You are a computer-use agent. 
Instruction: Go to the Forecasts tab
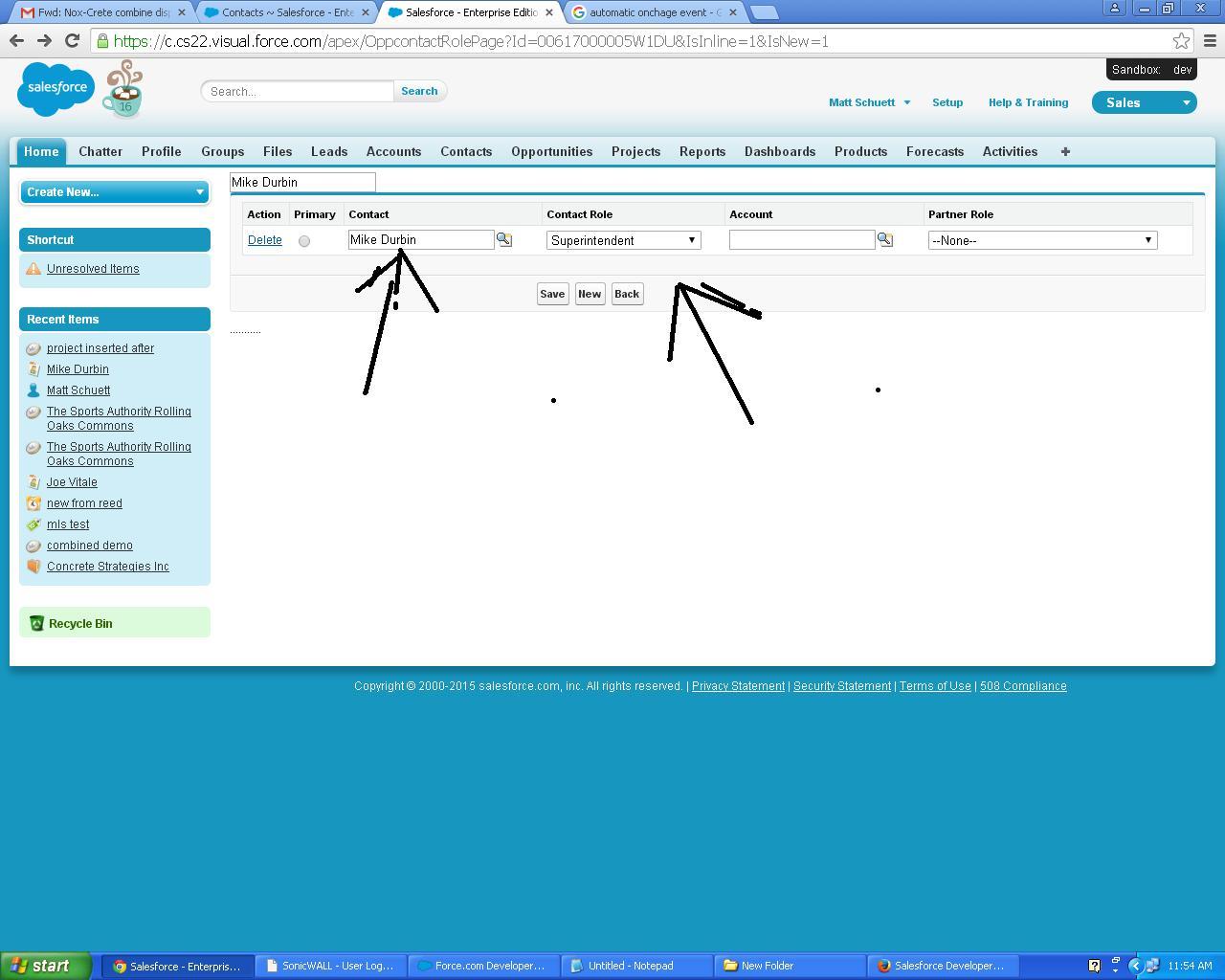(x=935, y=151)
